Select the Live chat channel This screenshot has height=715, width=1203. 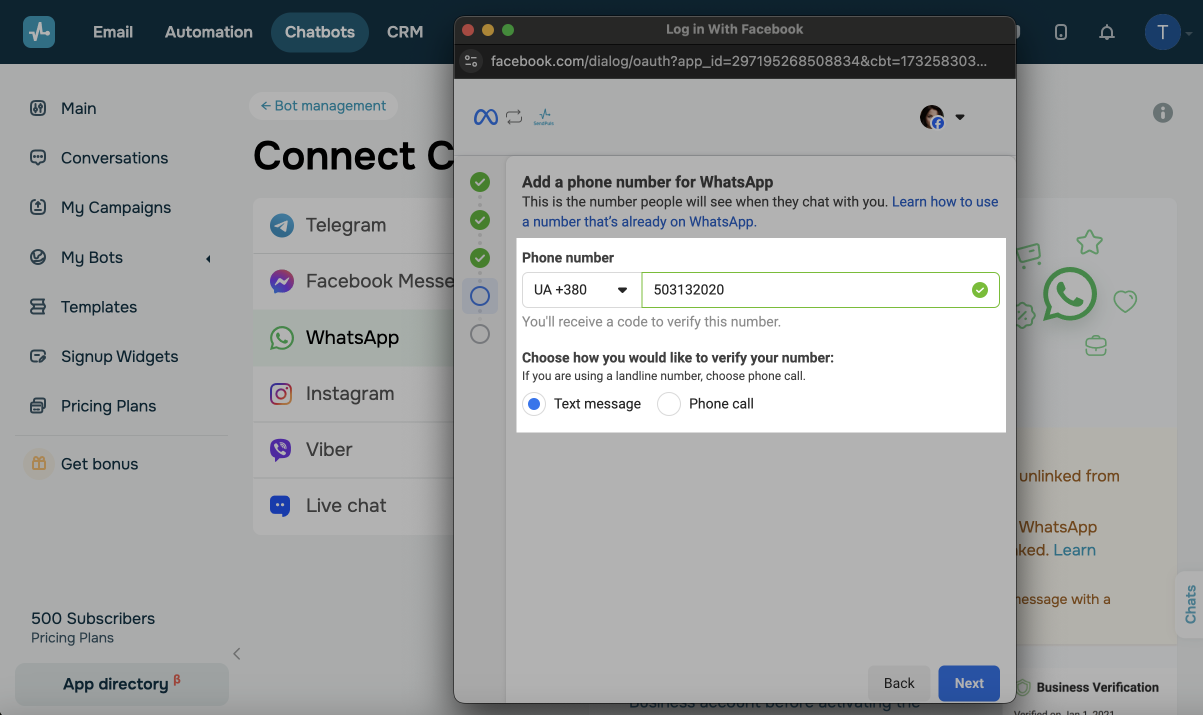(353, 505)
